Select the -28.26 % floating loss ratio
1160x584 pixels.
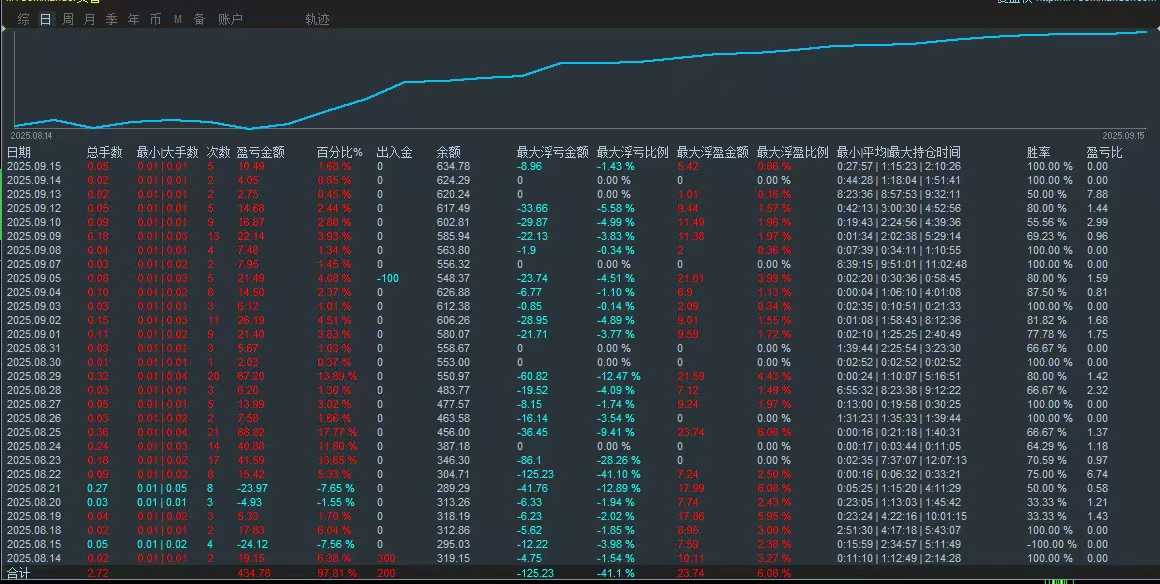pos(618,460)
